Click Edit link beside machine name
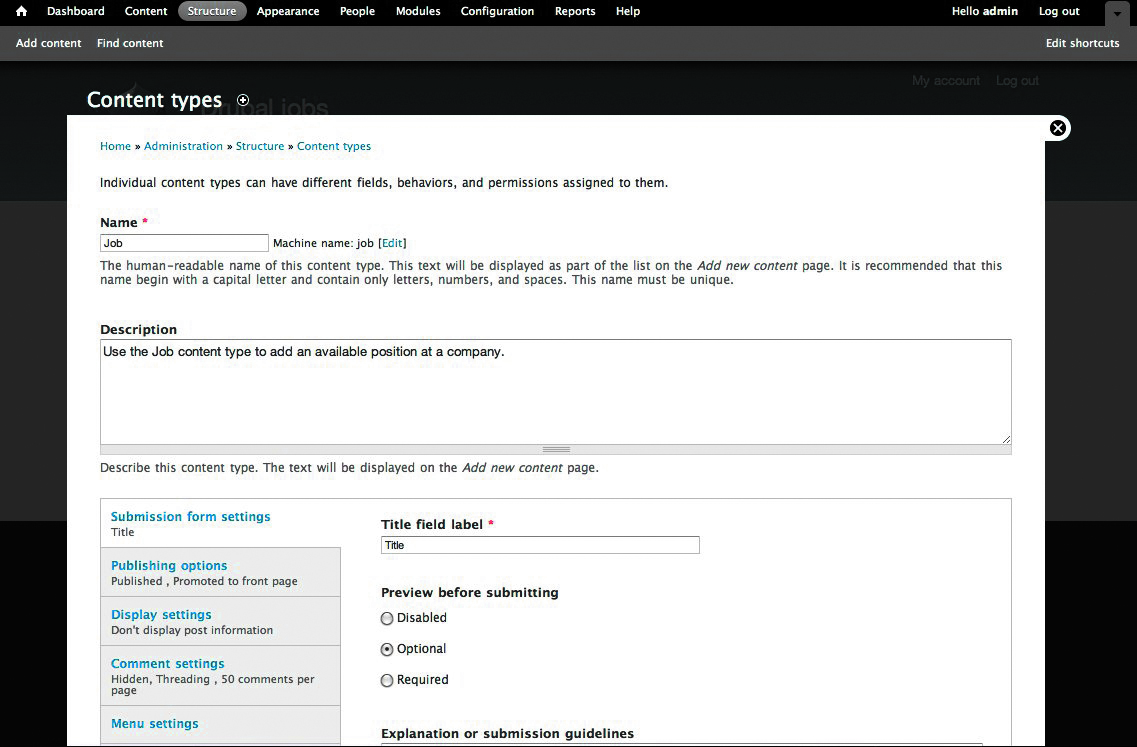The image size is (1137, 747). (392, 244)
